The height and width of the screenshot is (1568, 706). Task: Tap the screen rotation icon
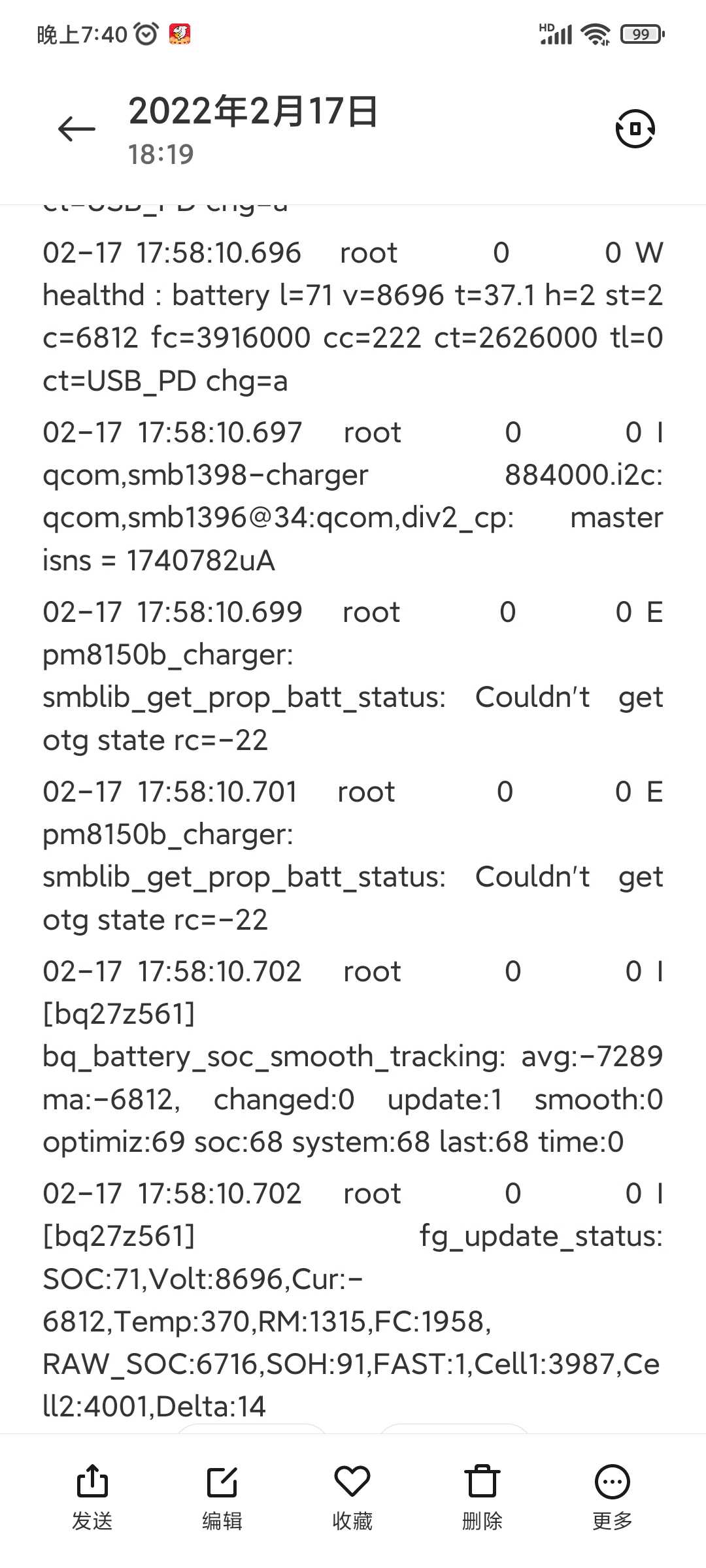[x=635, y=128]
